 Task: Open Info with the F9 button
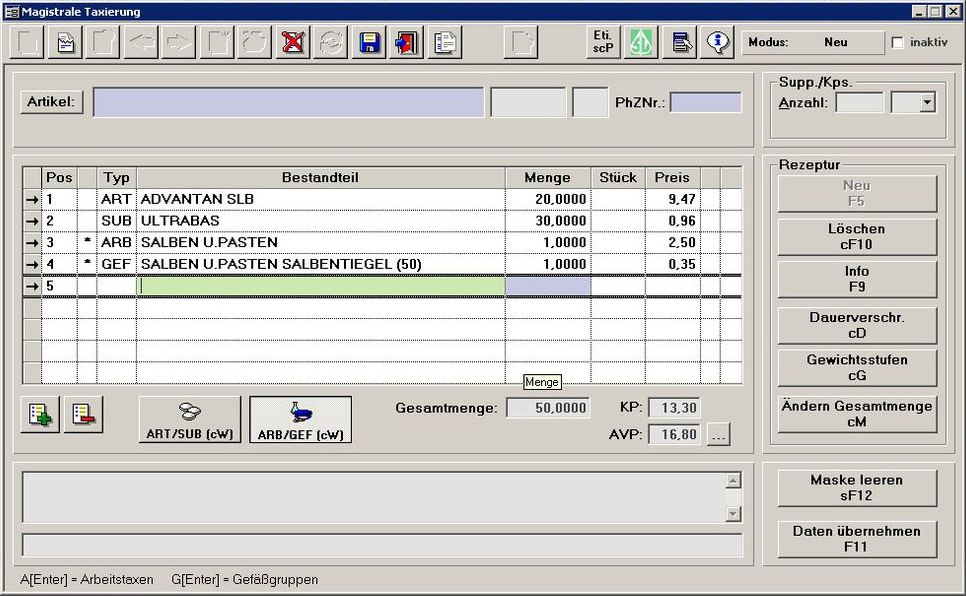855,279
